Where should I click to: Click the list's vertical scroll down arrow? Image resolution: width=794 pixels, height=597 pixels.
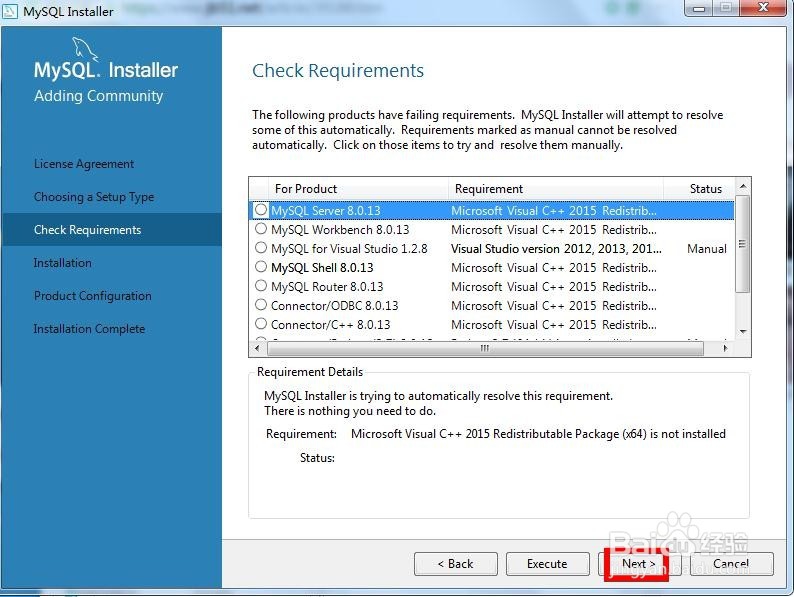tap(743, 332)
